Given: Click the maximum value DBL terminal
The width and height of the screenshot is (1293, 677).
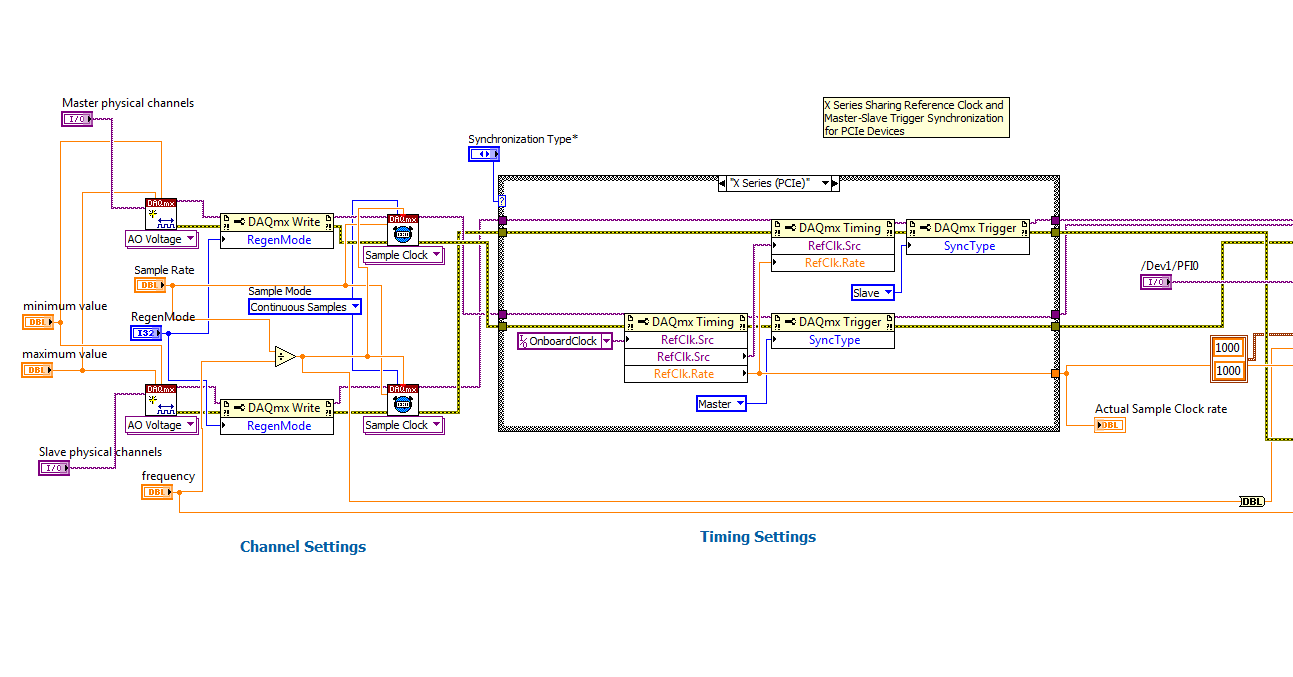Looking at the screenshot, I should pyautogui.click(x=38, y=370).
